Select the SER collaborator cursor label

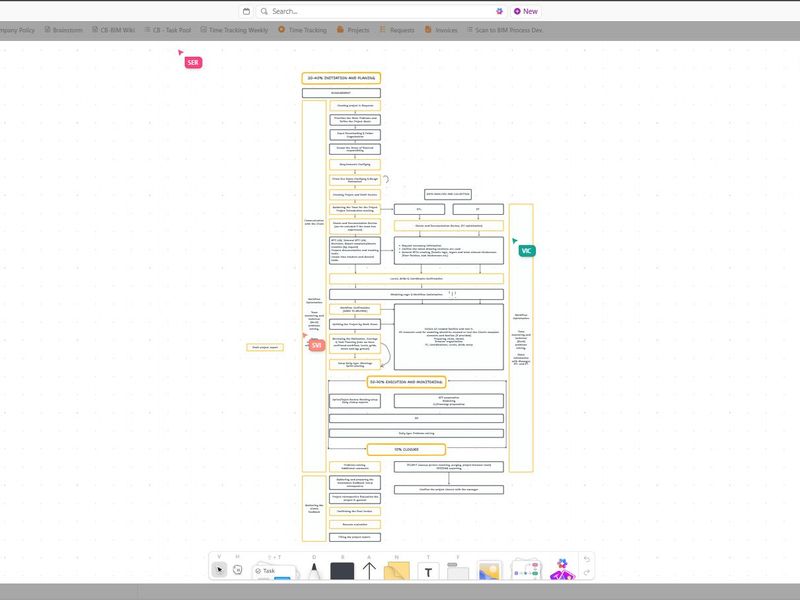click(x=193, y=63)
